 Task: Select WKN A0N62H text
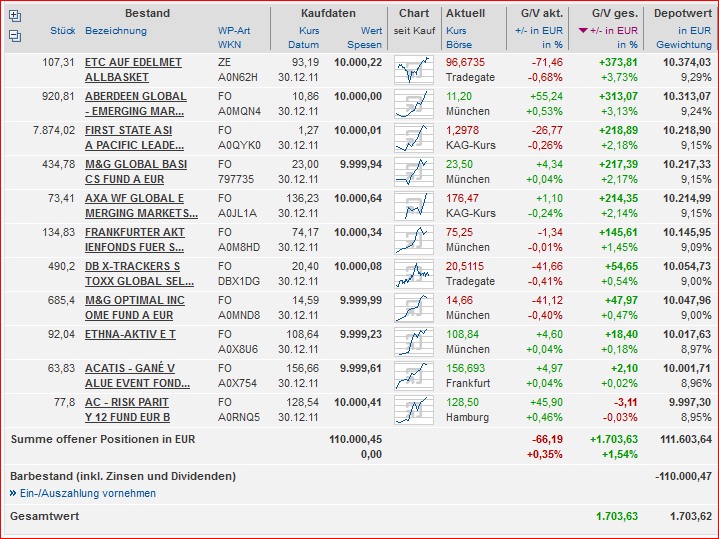238,78
